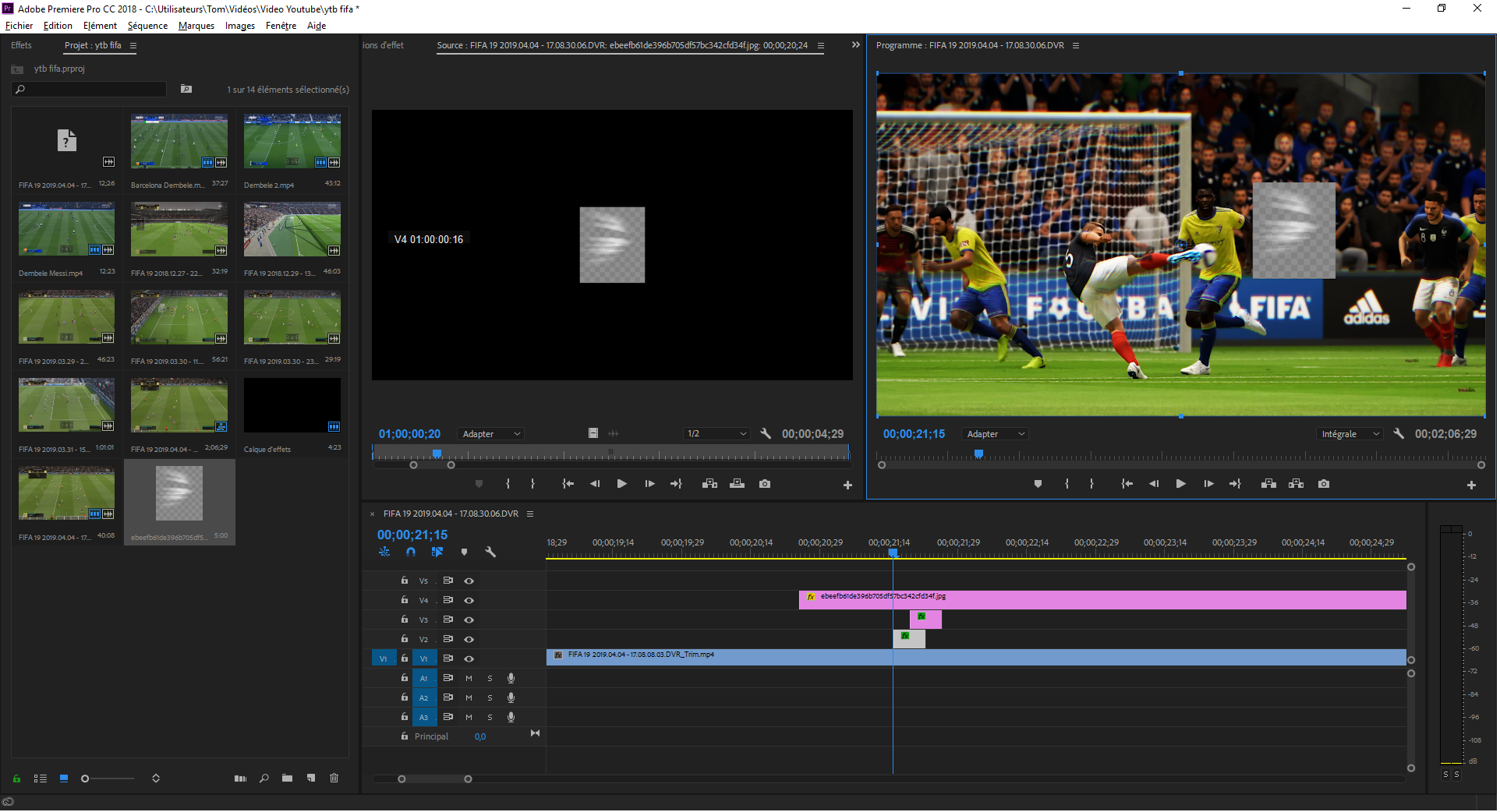This screenshot has height=812, width=1500.
Task: Open Program monitor button editor plus
Action: pyautogui.click(x=1471, y=485)
